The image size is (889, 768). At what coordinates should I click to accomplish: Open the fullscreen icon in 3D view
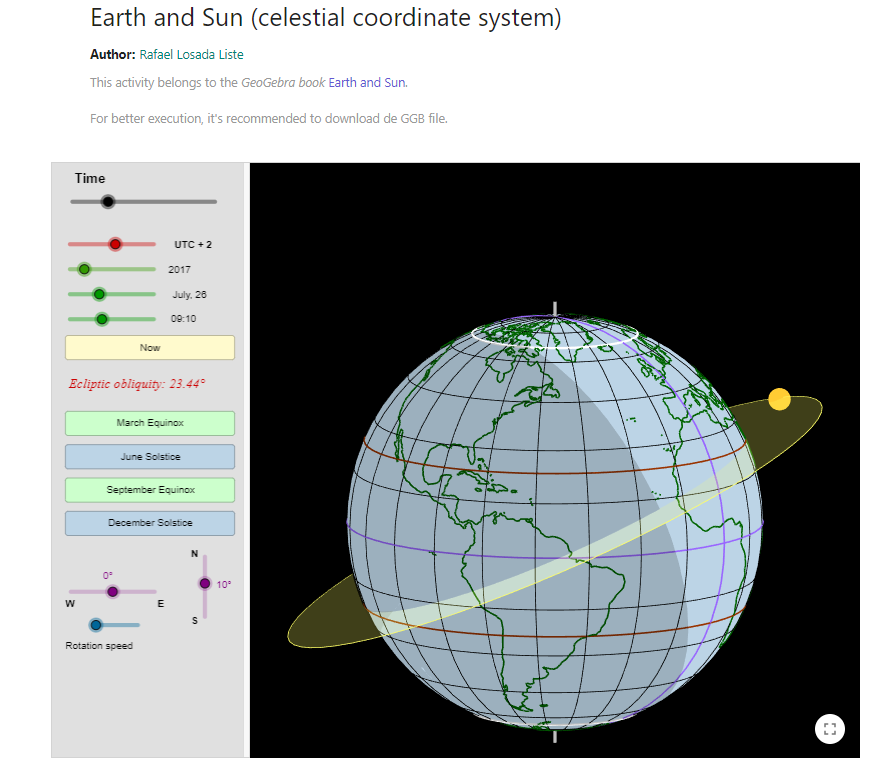[829, 729]
